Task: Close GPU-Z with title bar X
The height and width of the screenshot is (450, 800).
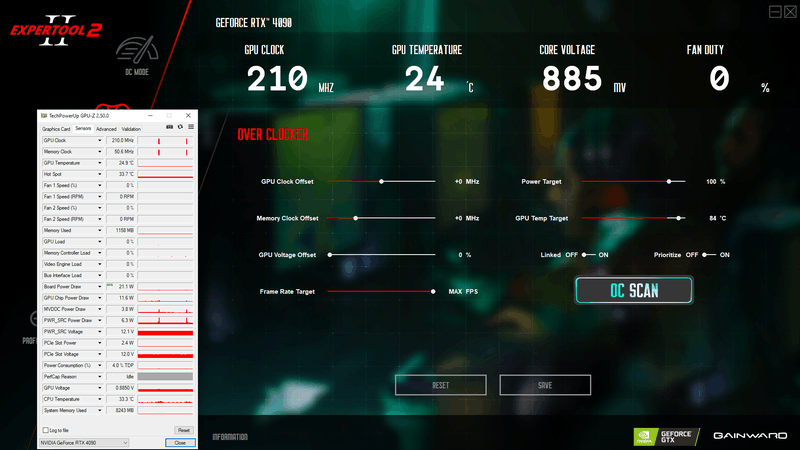Action: point(188,116)
